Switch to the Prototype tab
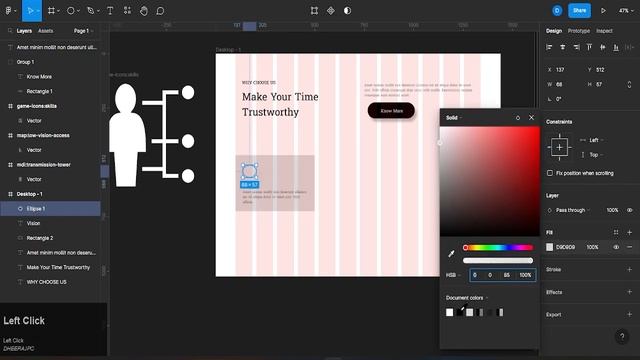The image size is (640, 360). tap(578, 31)
